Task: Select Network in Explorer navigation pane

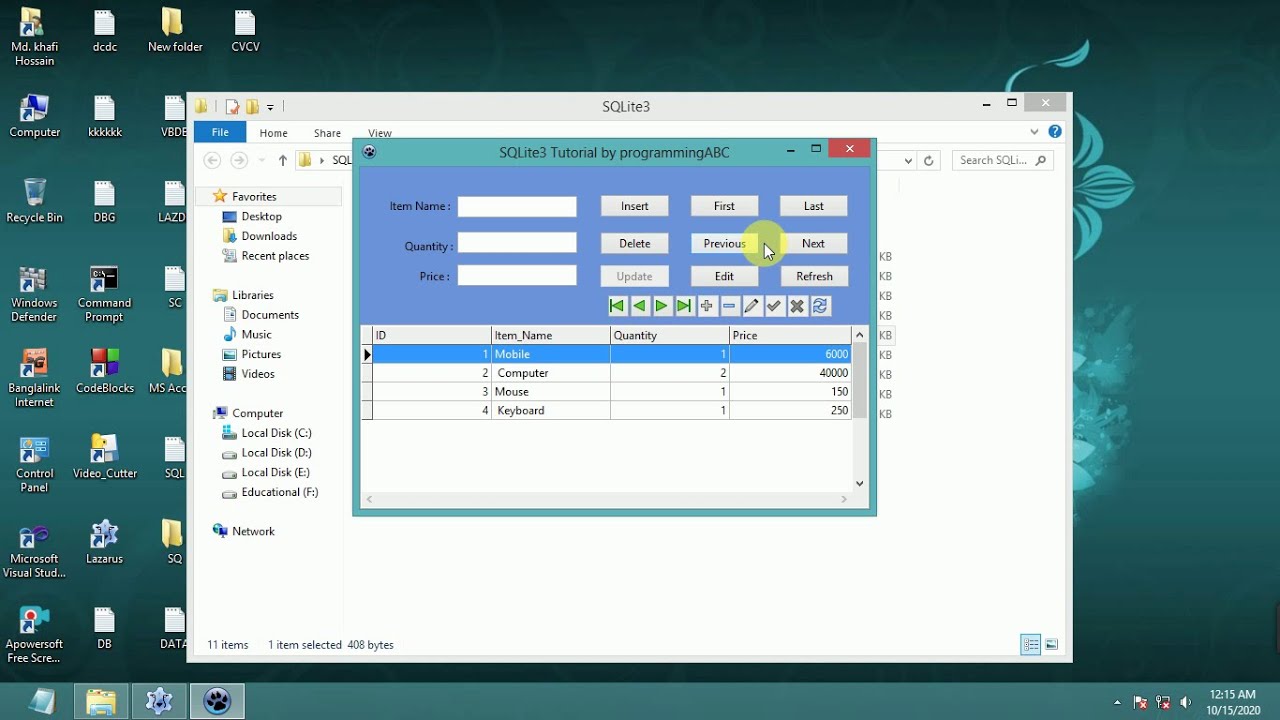Action: 253,531
